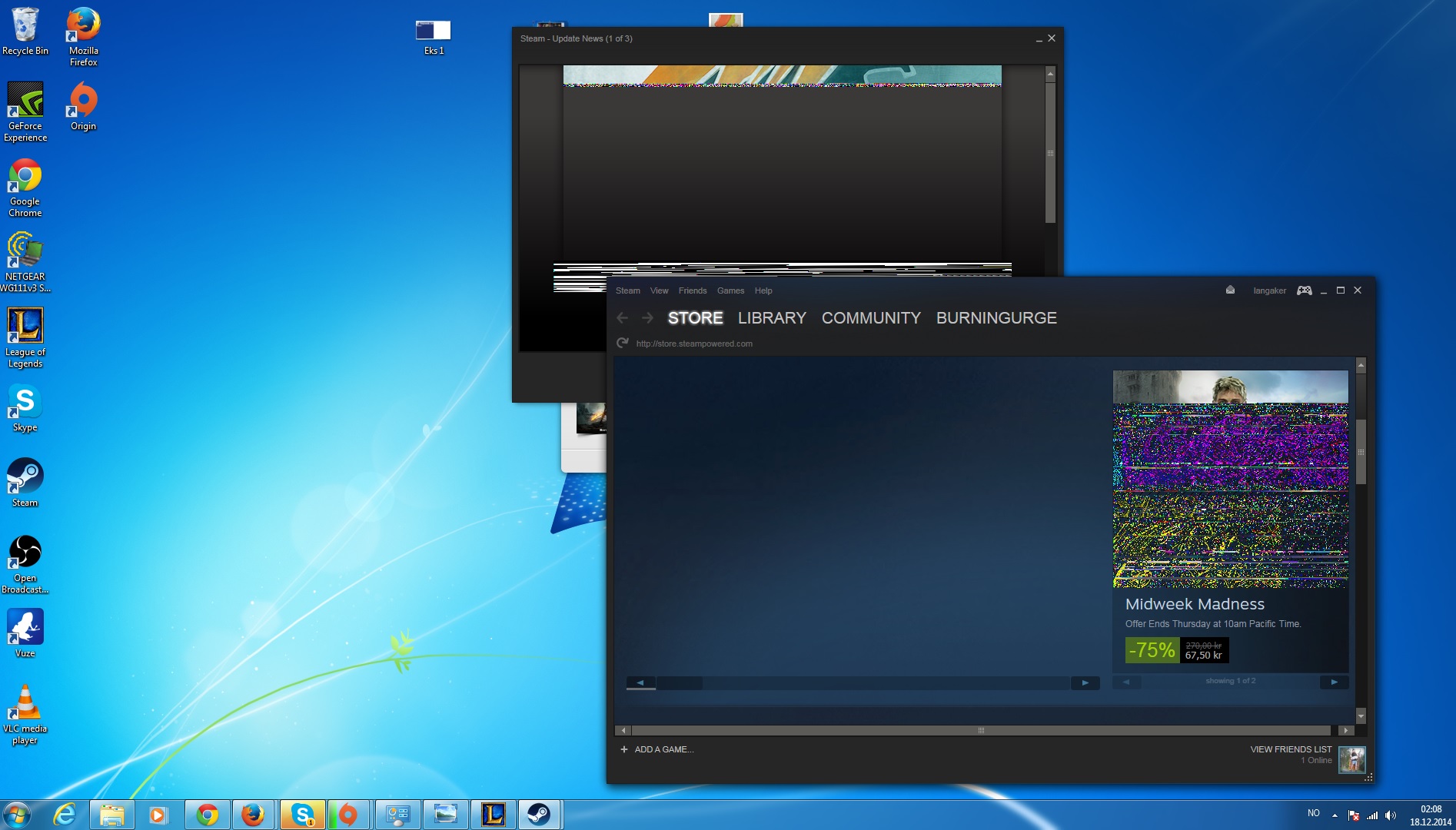
Task: Open the Midweek Madness offer
Action: [1195, 604]
